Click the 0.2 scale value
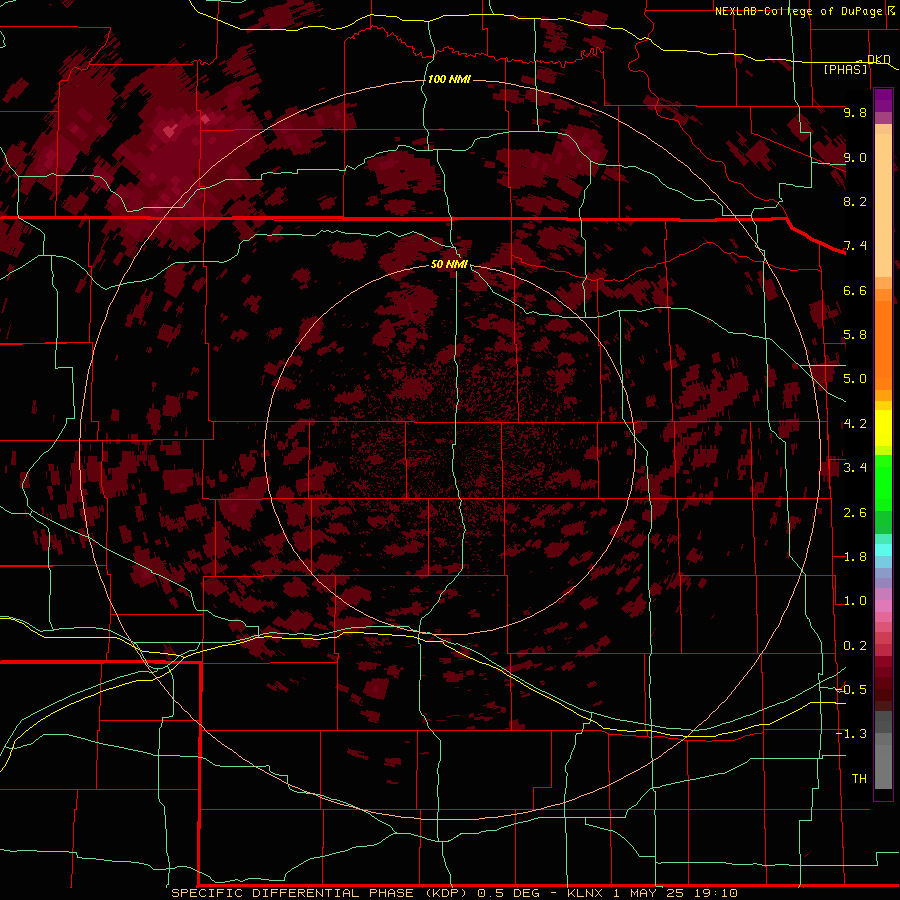Image resolution: width=900 pixels, height=900 pixels. 855,646
